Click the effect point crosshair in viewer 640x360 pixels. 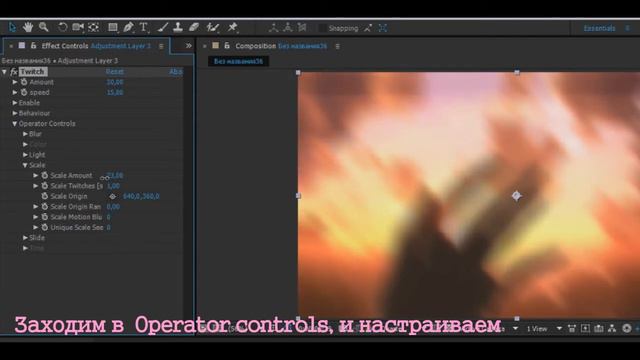coord(516,196)
